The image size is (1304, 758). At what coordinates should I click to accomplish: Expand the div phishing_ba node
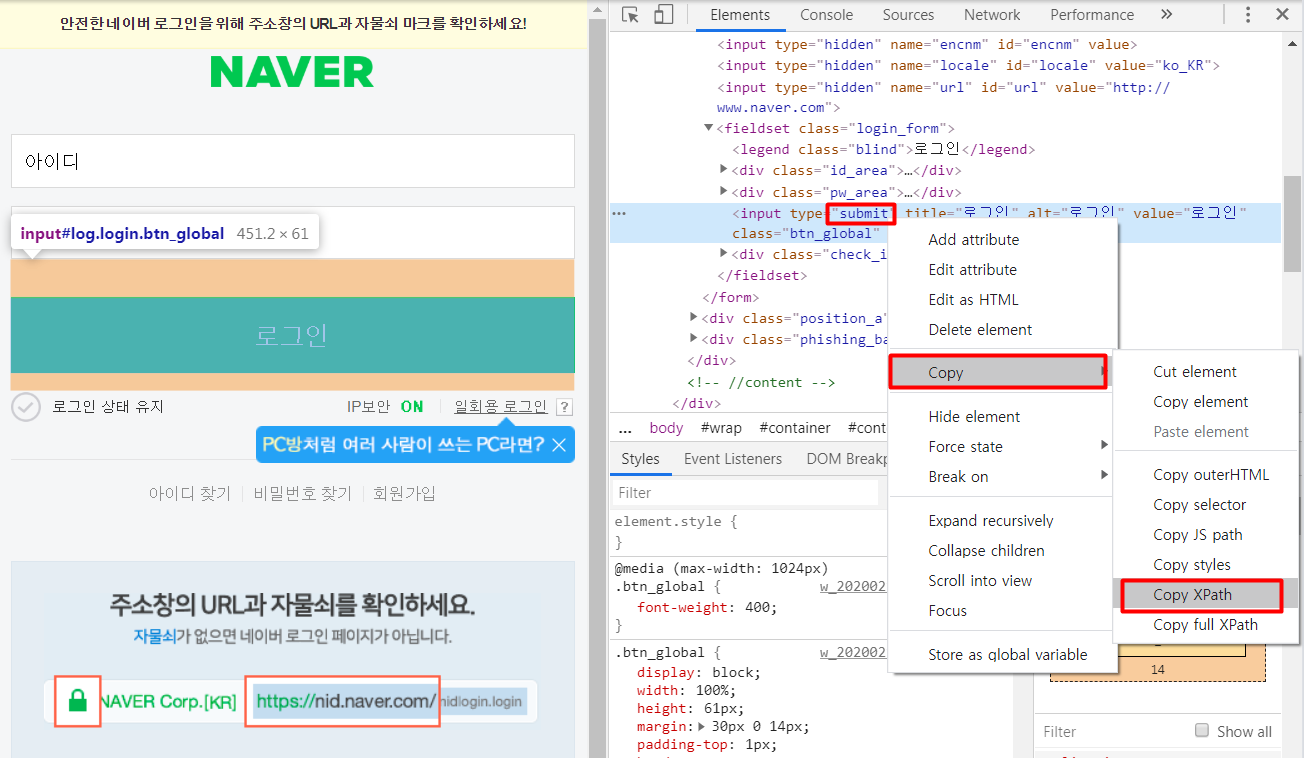(x=694, y=339)
